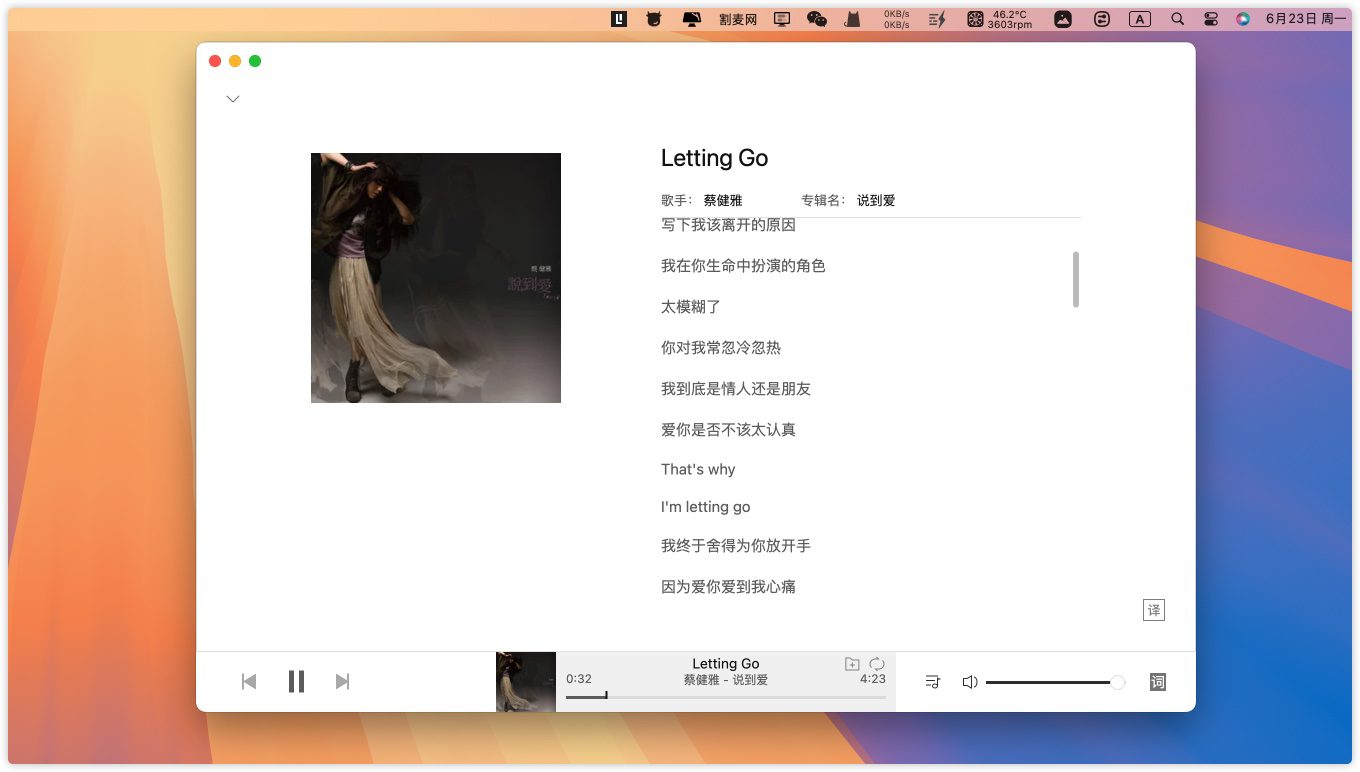Click the large album cover artwork
The width and height of the screenshot is (1360, 772).
click(x=436, y=278)
